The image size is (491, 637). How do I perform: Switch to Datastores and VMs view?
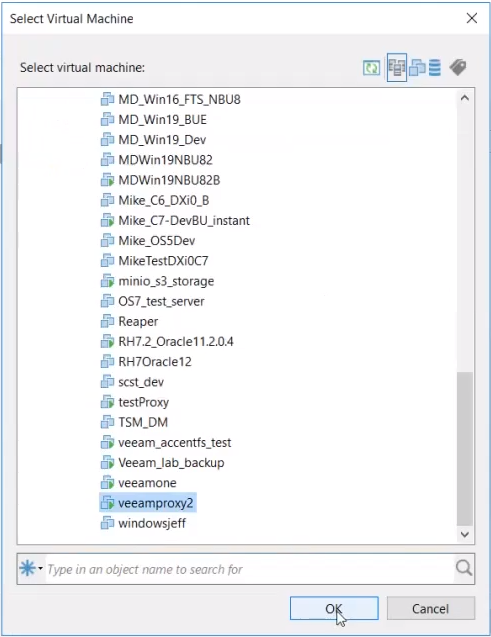(435, 67)
